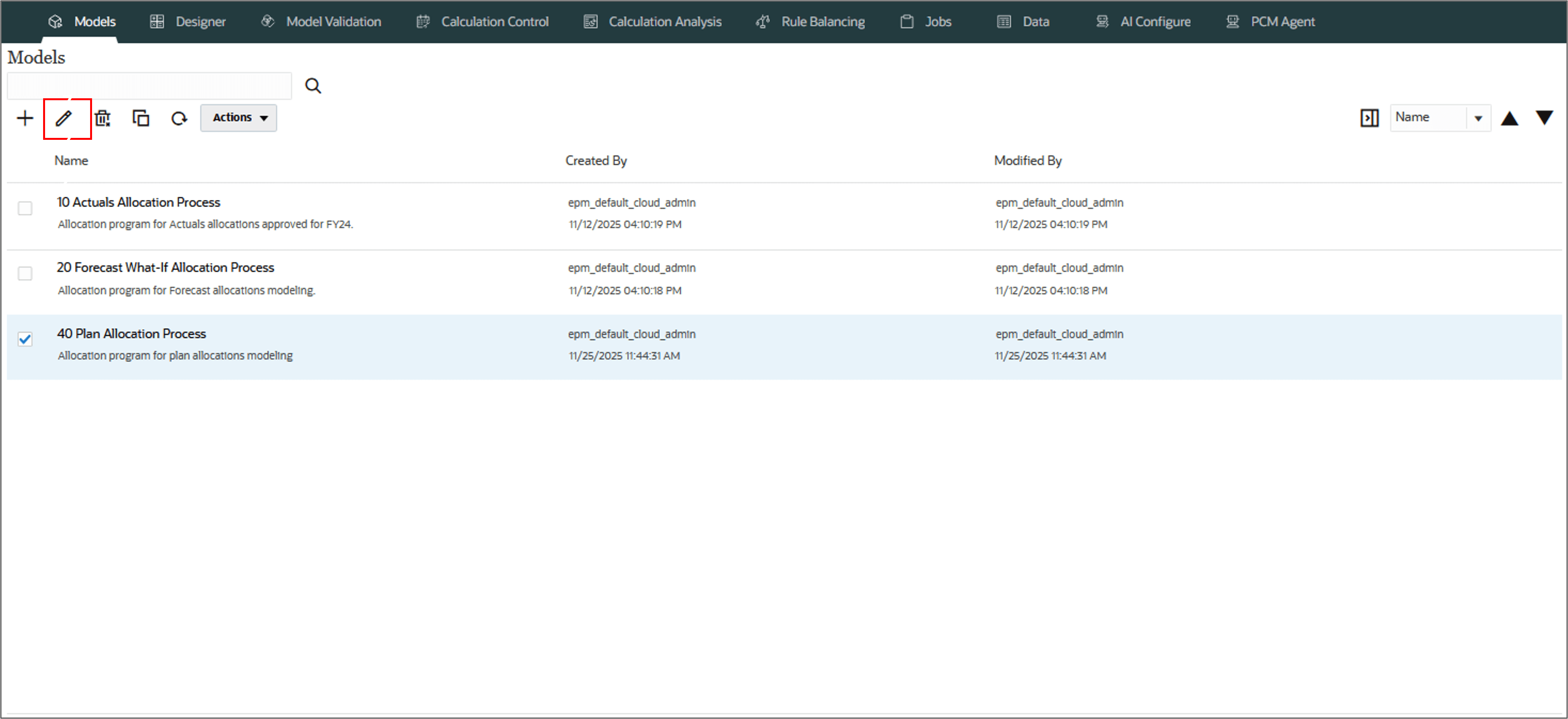This screenshot has height=719, width=1568.
Task: Select 20 Forecast What-If Allocation checkbox
Action: pyautogui.click(x=25, y=274)
